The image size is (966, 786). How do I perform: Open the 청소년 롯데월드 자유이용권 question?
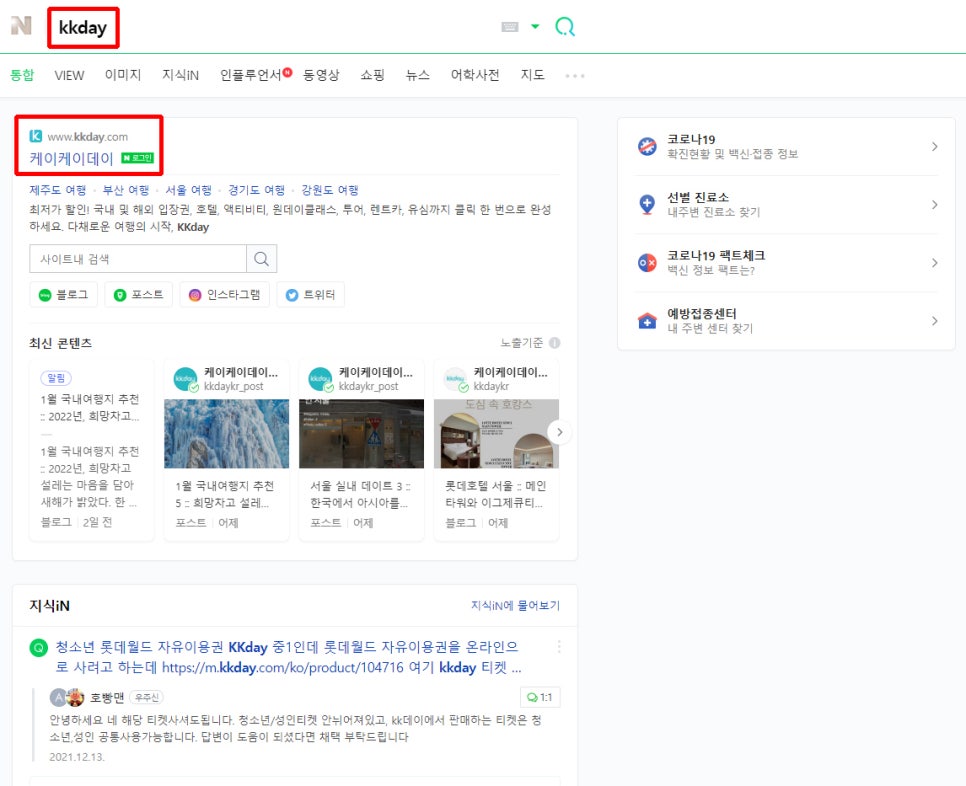[x=288, y=657]
